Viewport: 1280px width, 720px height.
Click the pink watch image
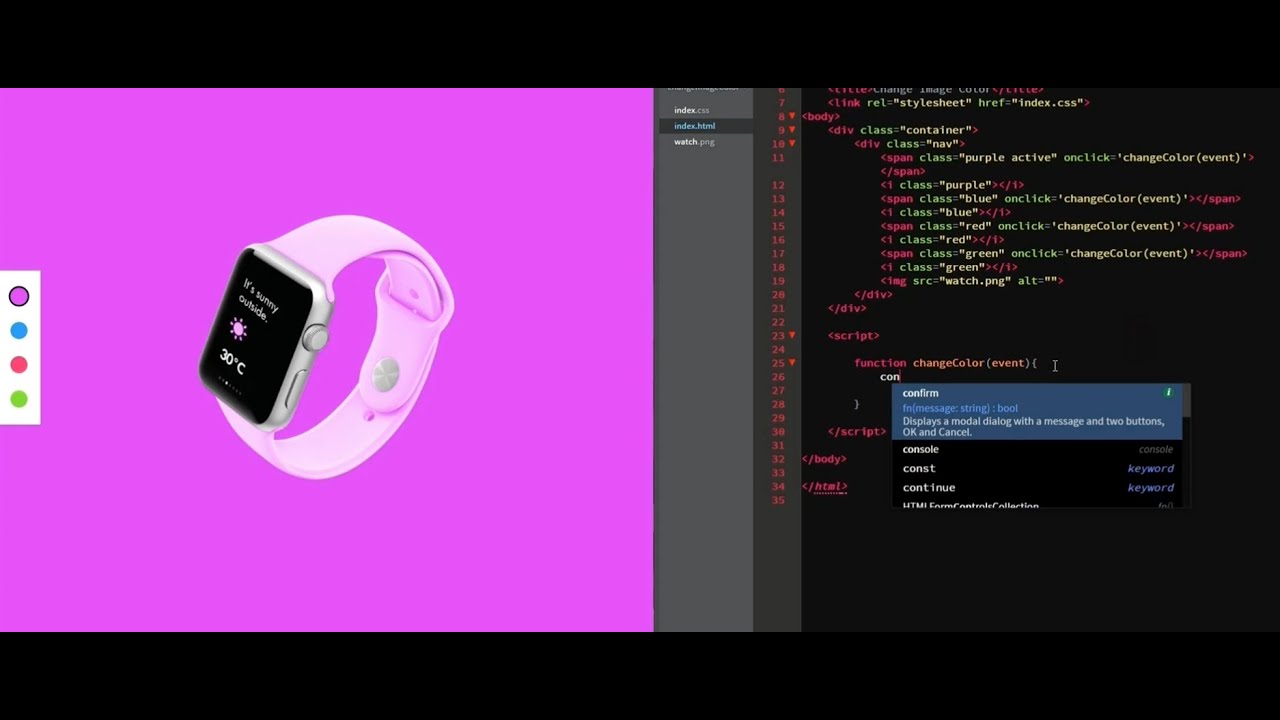[327, 346]
